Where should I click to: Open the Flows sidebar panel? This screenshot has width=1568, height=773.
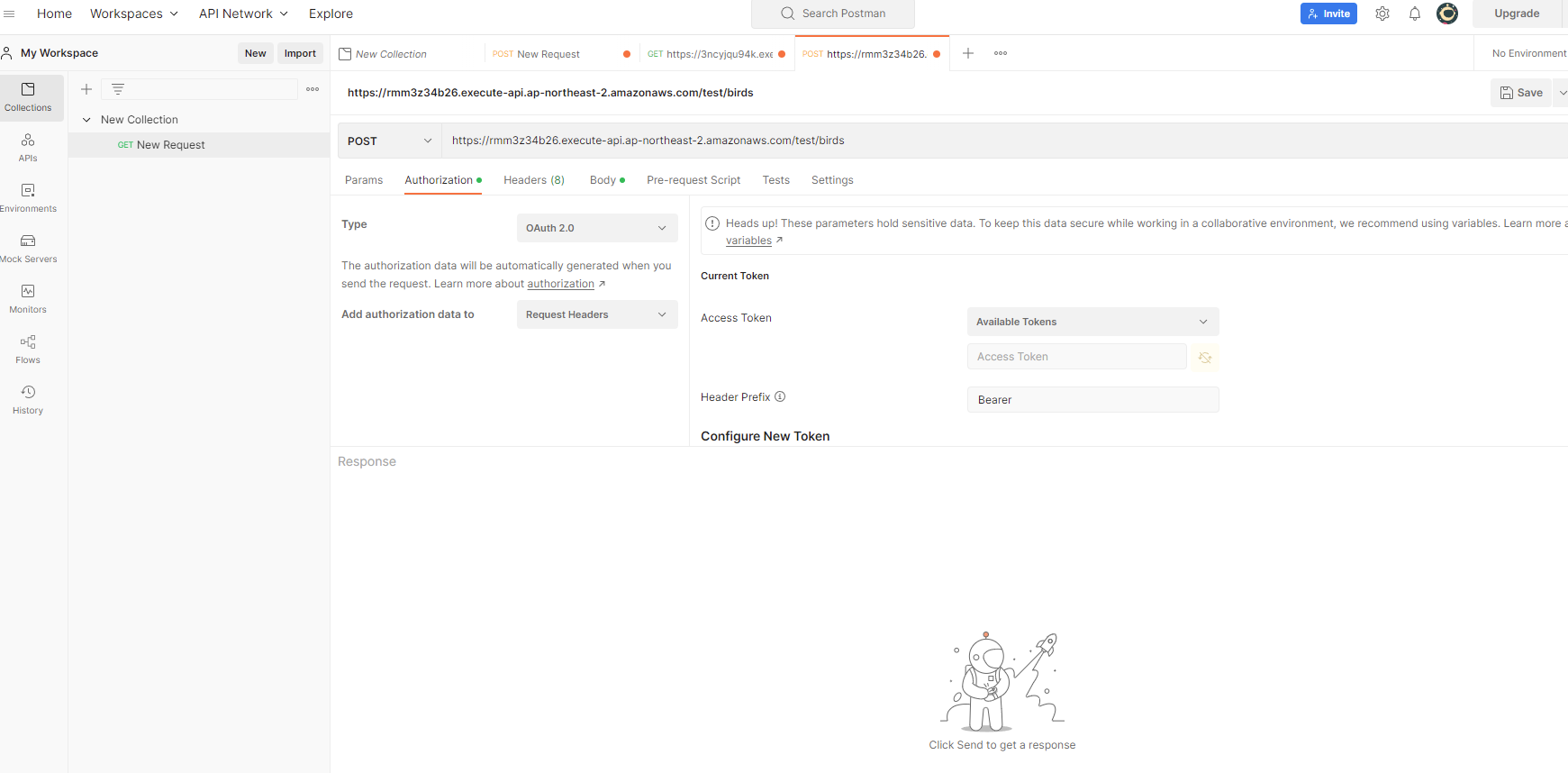point(28,350)
